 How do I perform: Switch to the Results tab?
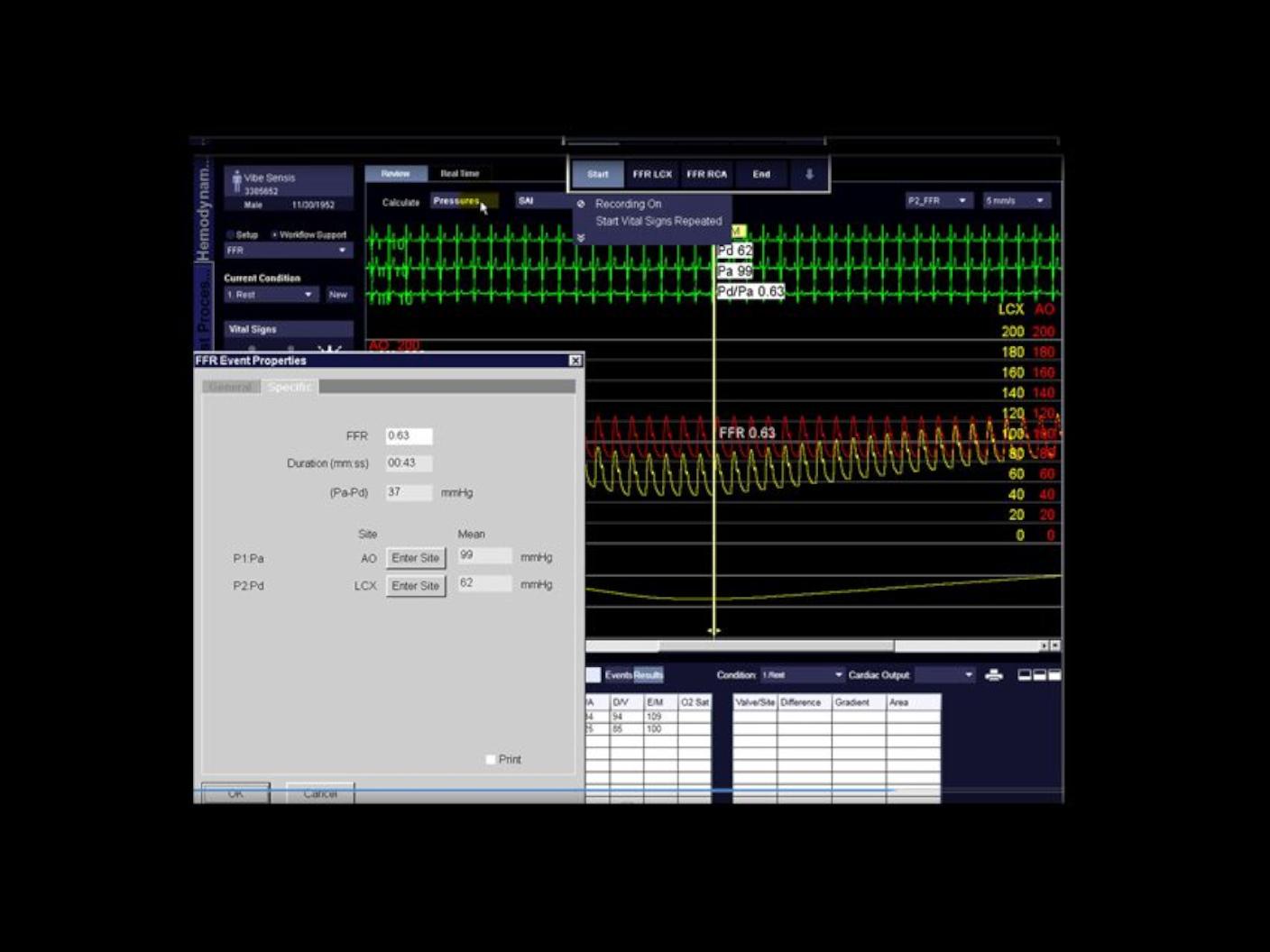(x=649, y=674)
